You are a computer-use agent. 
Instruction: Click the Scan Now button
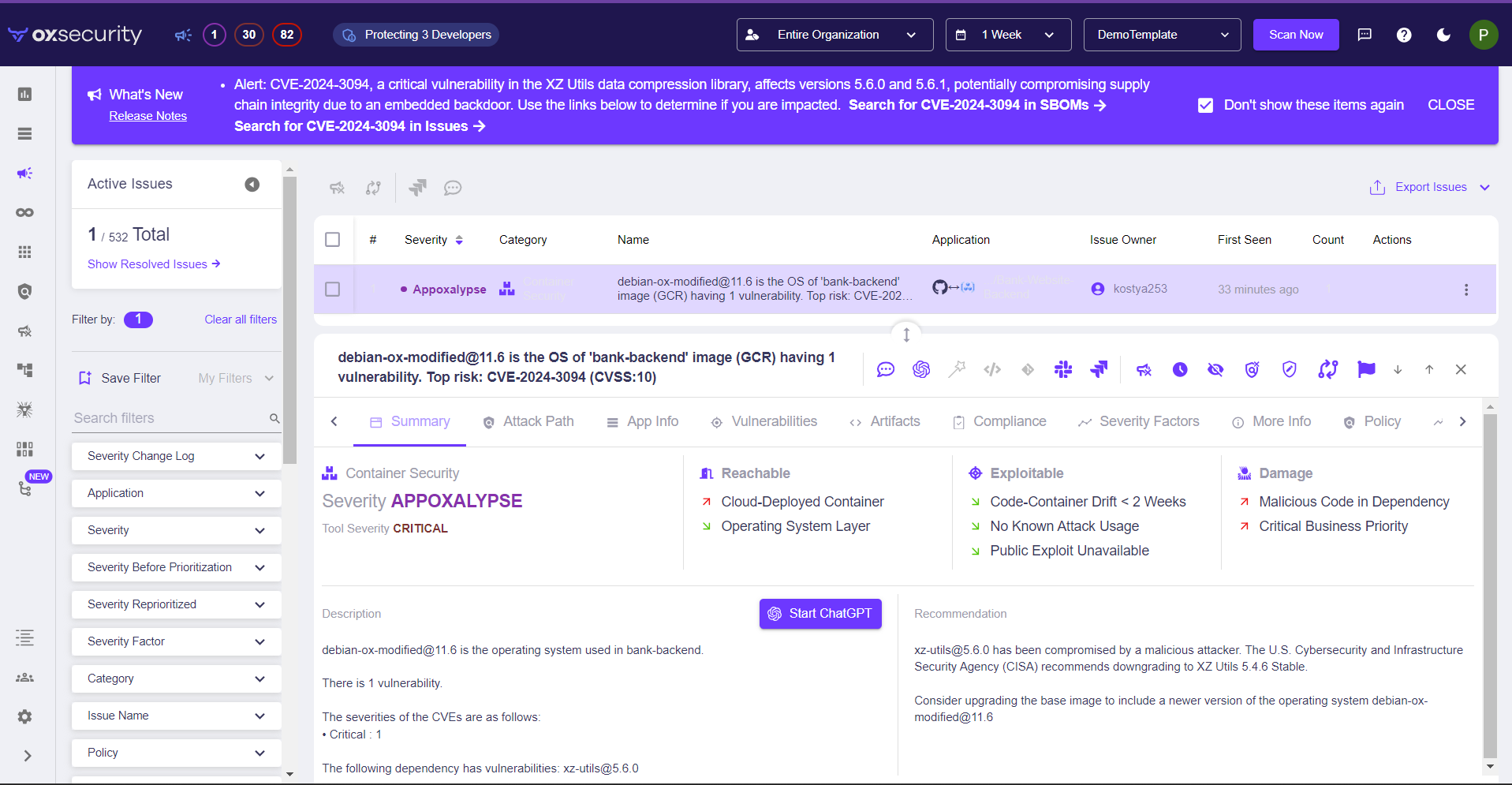pos(1296,35)
